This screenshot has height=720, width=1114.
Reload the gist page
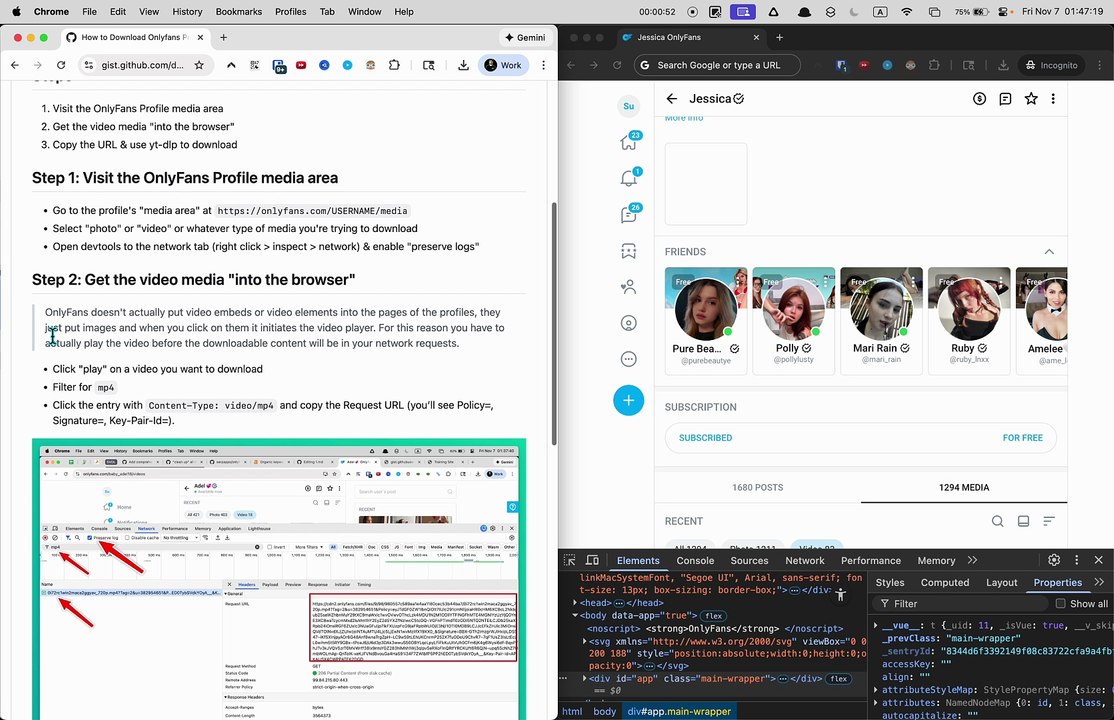click(x=61, y=65)
